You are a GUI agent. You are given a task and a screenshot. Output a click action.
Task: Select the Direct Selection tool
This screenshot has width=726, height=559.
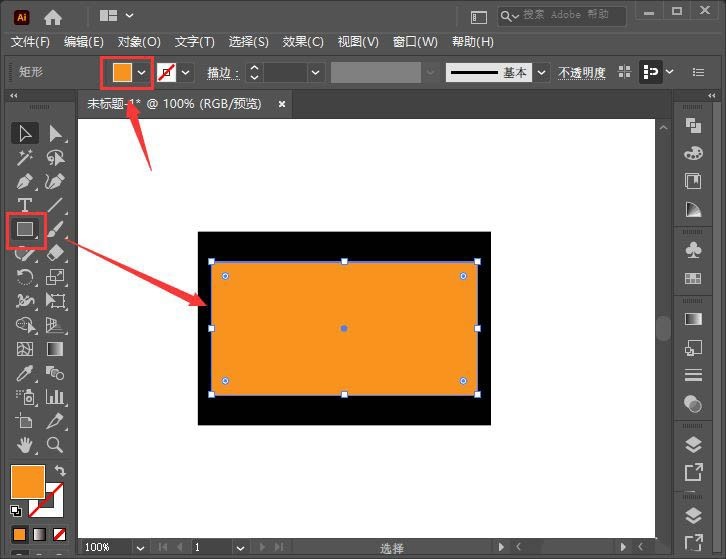pos(55,133)
